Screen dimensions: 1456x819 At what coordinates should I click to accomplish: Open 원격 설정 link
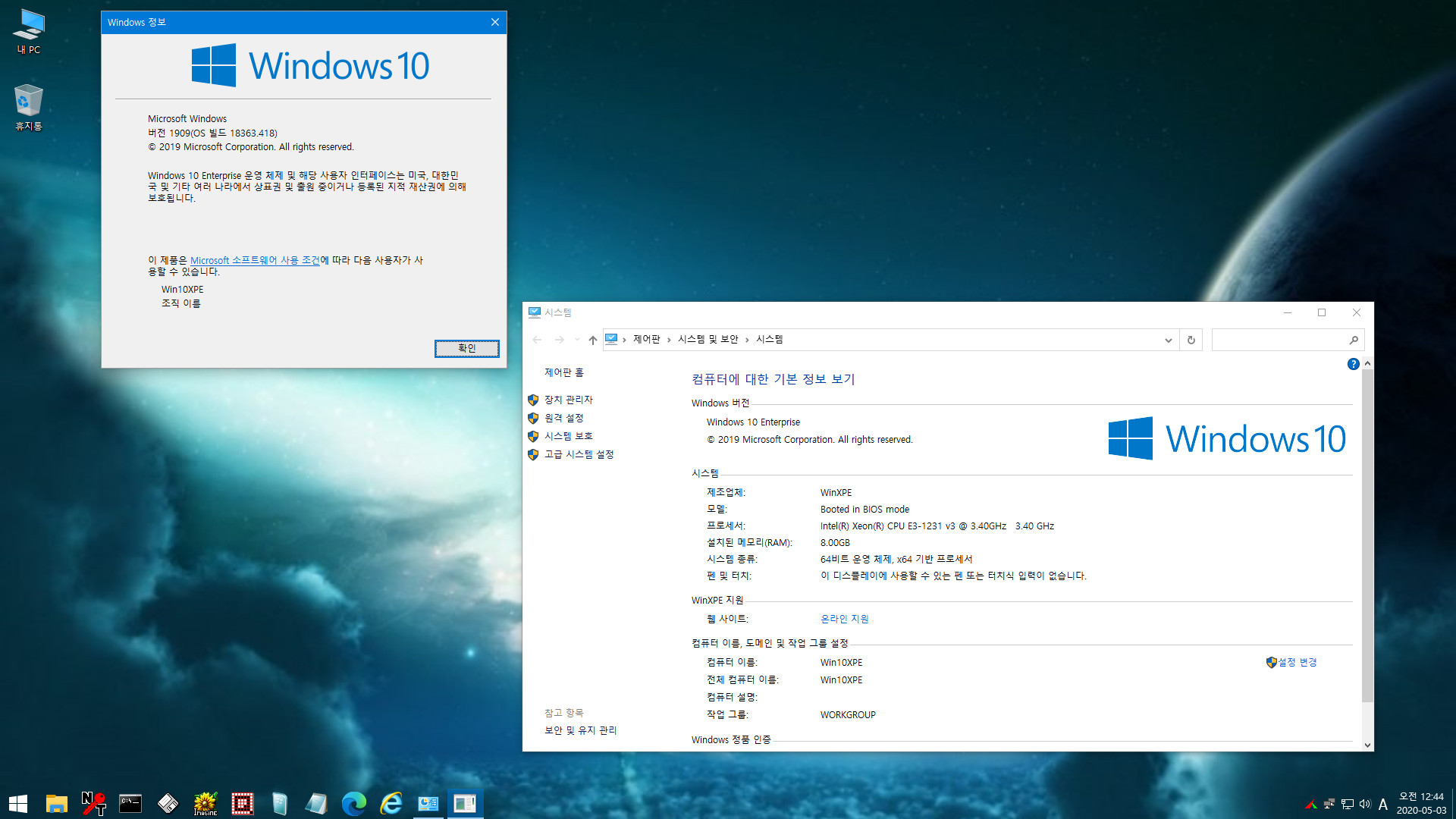[564, 418]
